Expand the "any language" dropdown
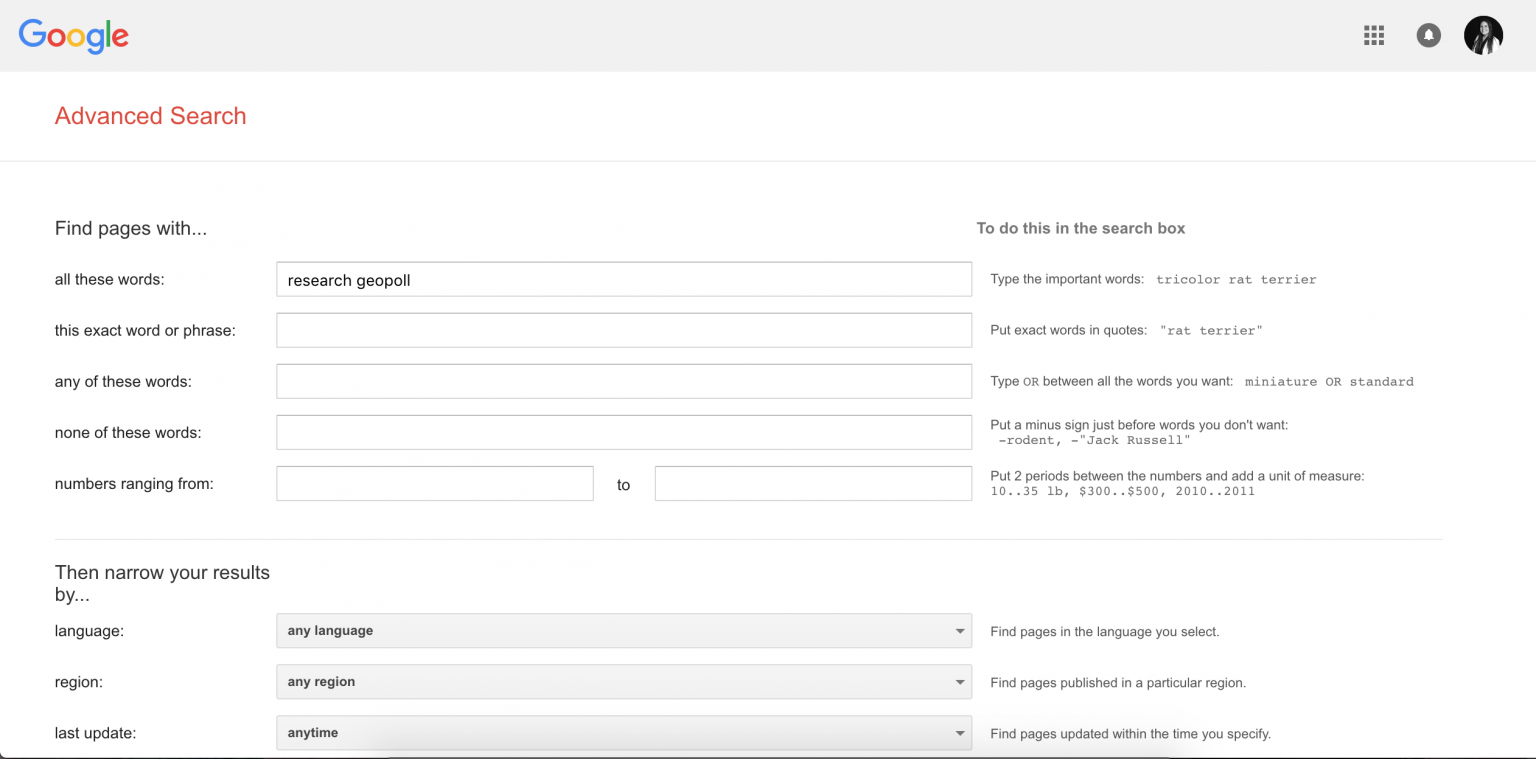This screenshot has width=1536, height=759. [x=622, y=631]
